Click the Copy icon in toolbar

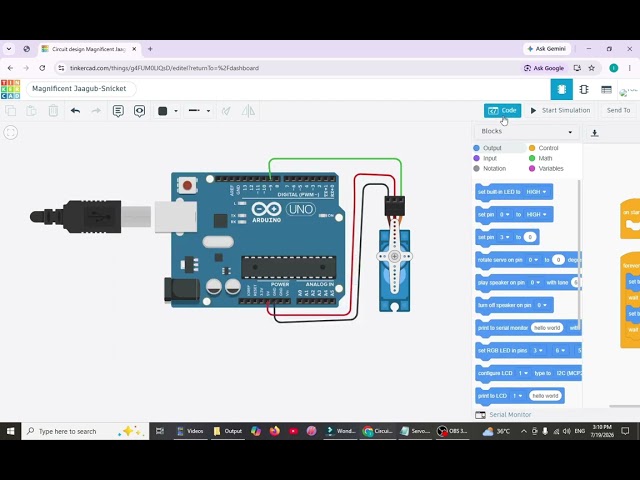[11, 111]
